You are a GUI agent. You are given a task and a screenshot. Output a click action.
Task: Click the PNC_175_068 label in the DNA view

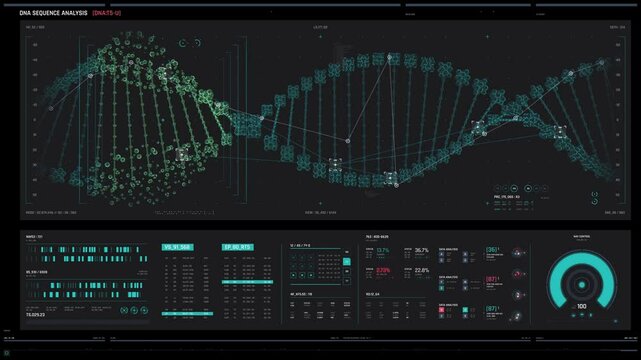point(507,197)
